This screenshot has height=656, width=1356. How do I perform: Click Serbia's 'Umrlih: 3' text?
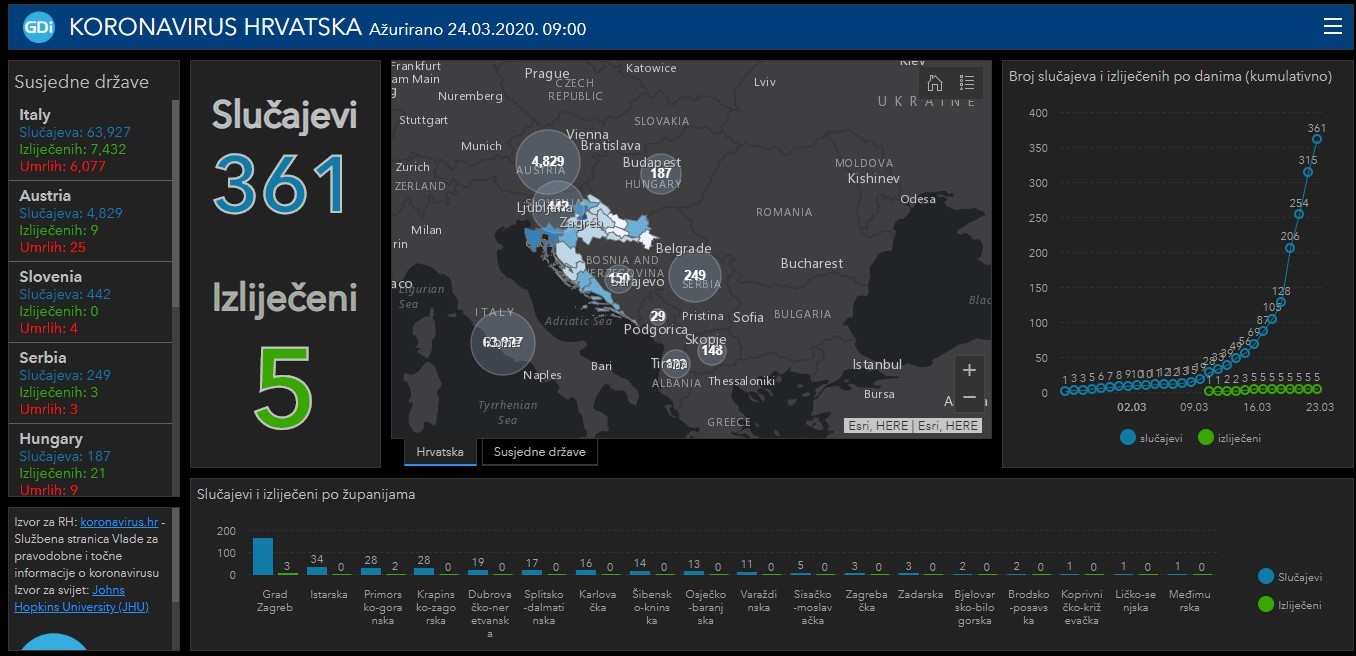tap(49, 409)
